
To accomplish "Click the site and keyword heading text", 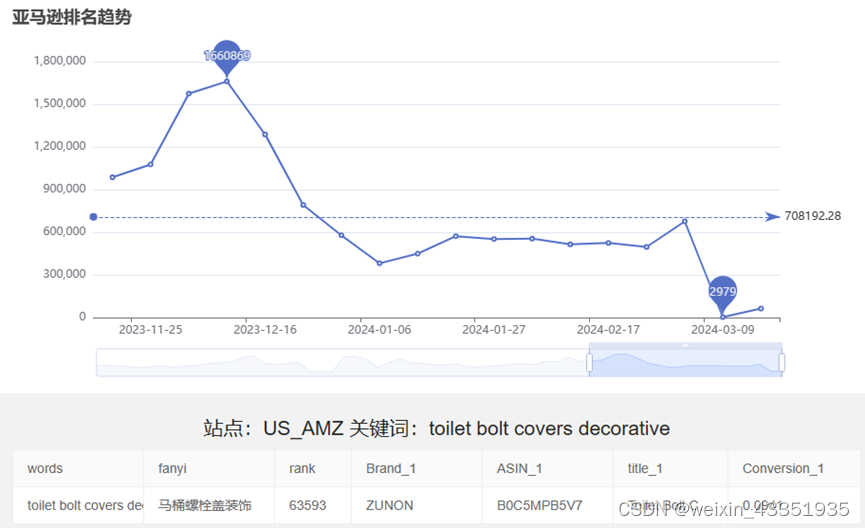I will (x=436, y=428).
